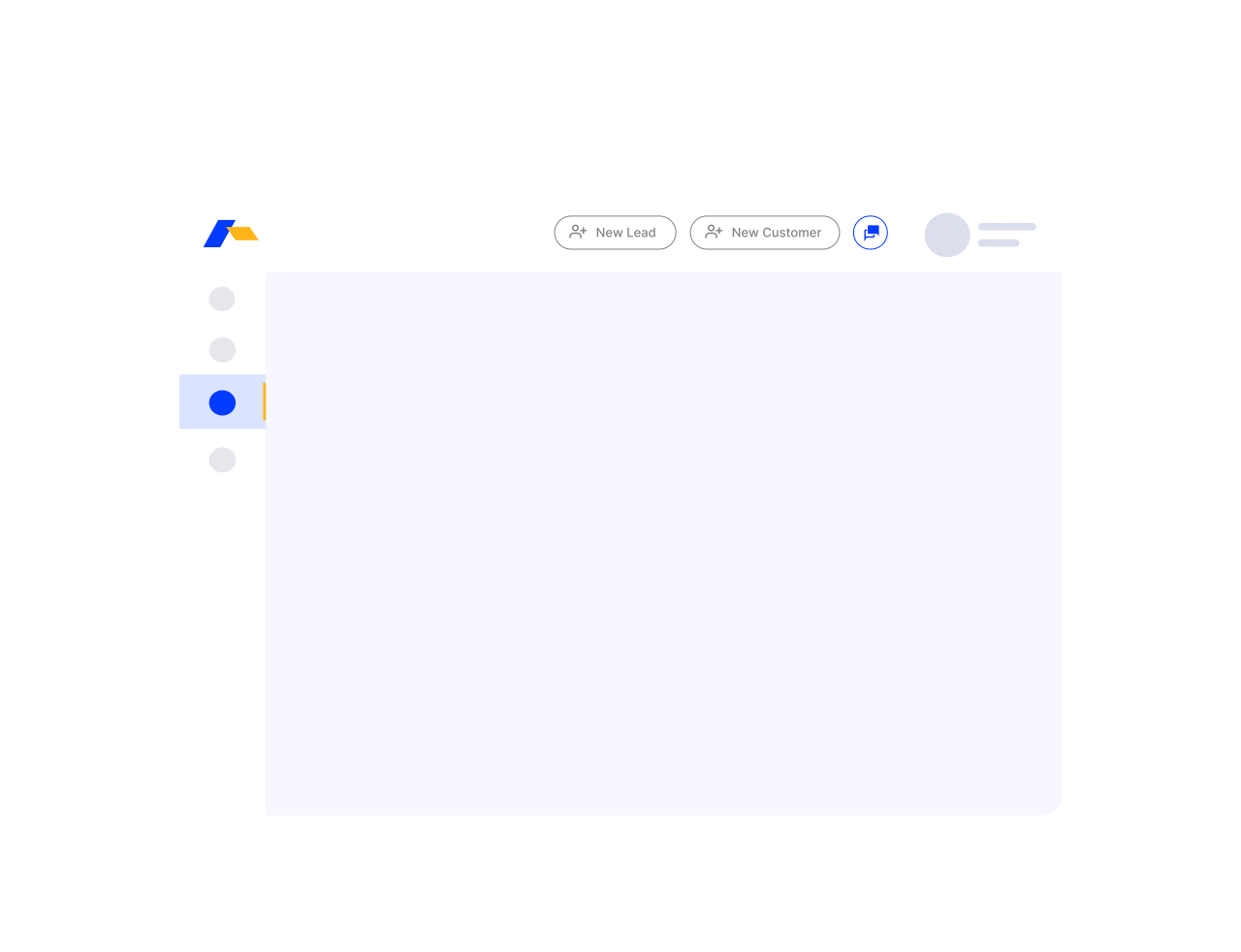Click the yellow part of the logo
This screenshot has width=1241, height=952.
pos(243,234)
